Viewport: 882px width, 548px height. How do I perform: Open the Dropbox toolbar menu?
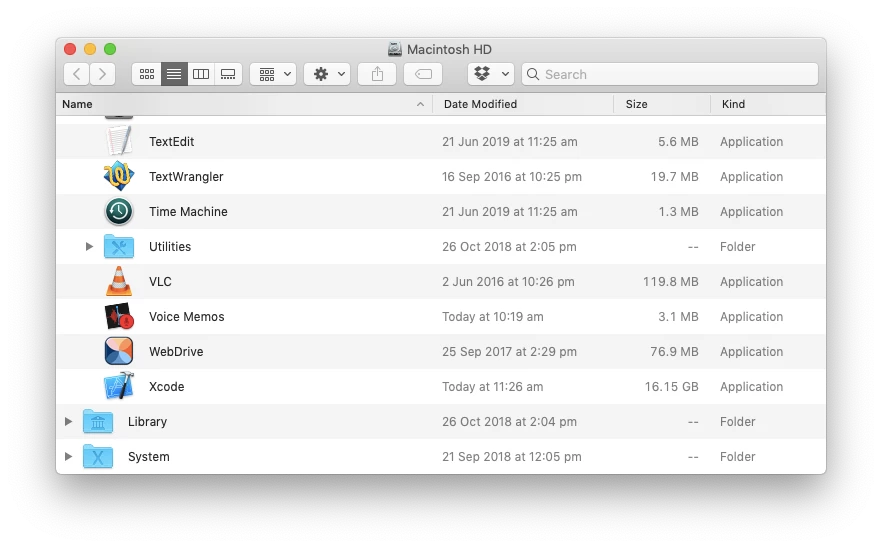[x=490, y=74]
